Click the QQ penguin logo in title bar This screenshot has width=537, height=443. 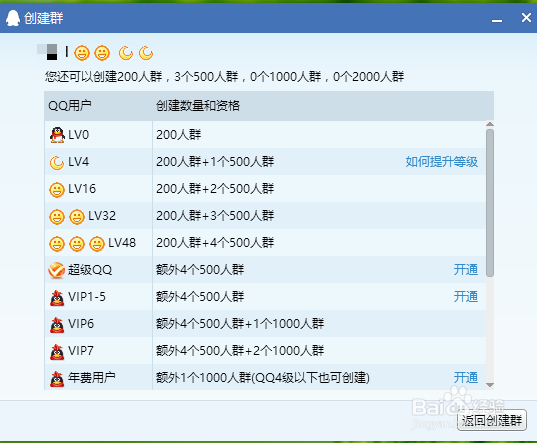click(13, 18)
